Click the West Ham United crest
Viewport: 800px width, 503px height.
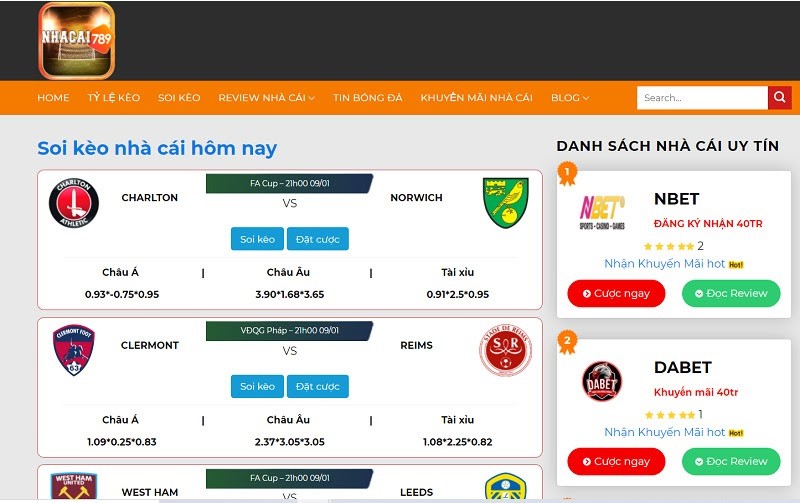pyautogui.click(x=74, y=487)
